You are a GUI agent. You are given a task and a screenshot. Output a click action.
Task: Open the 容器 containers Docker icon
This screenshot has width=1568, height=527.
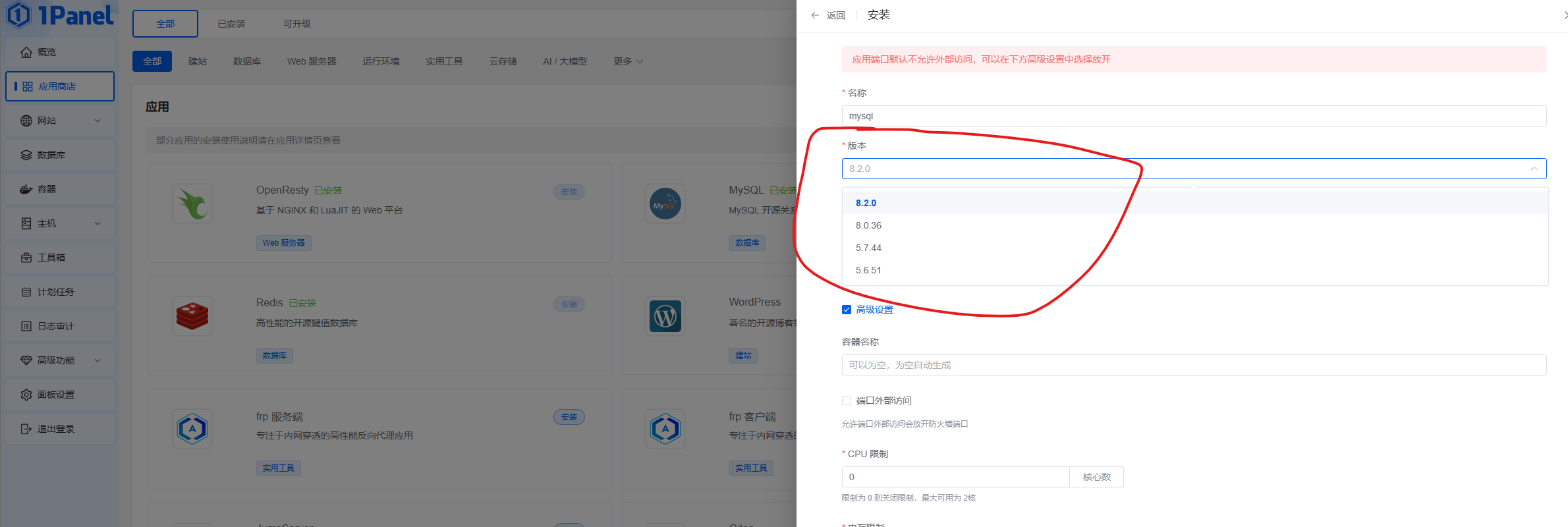point(26,189)
